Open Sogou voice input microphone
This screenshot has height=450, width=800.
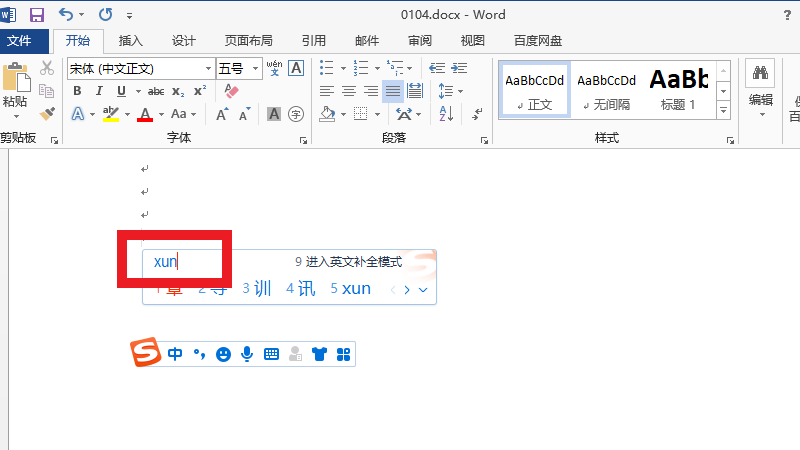point(247,354)
